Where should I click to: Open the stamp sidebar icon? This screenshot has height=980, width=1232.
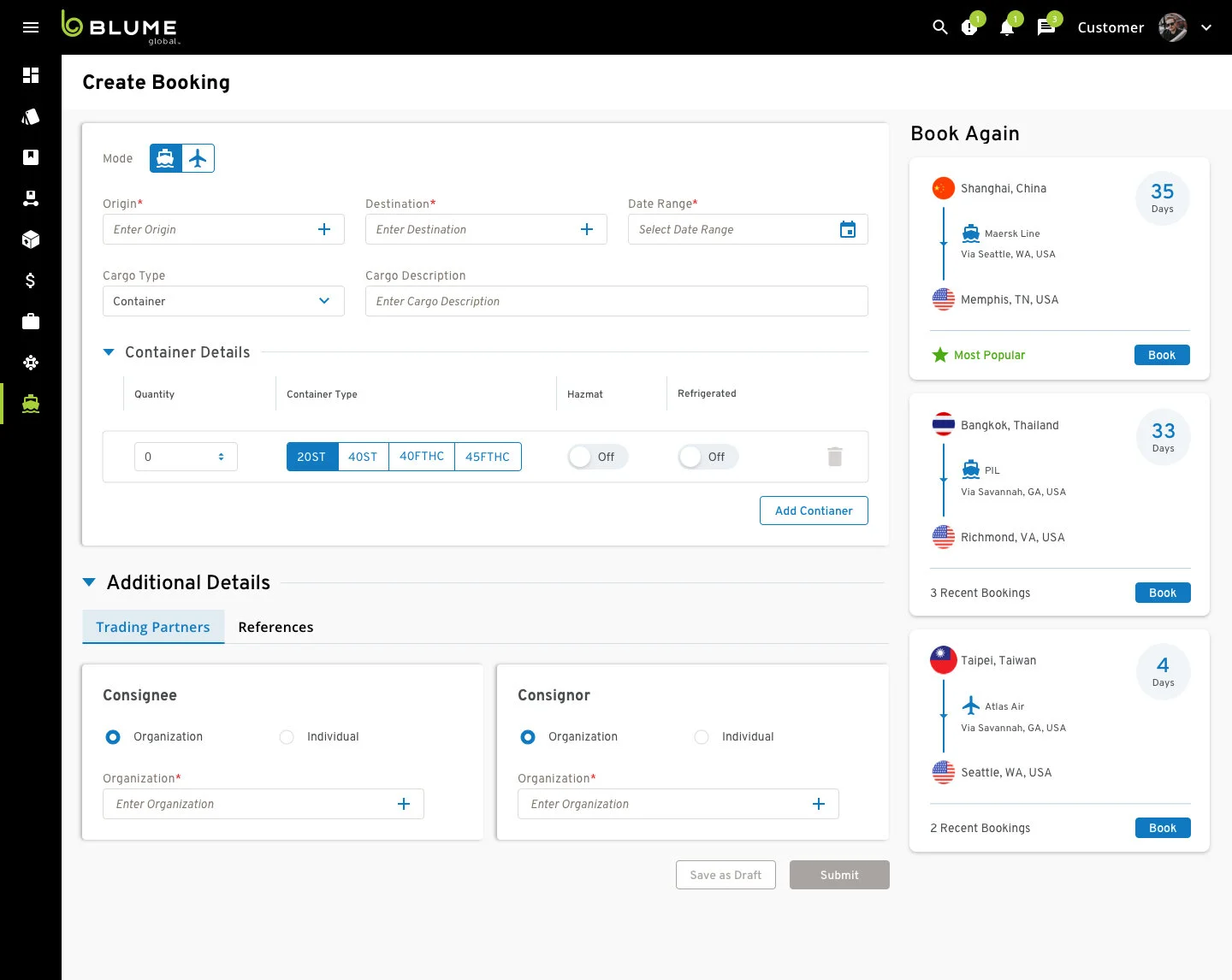click(x=31, y=198)
